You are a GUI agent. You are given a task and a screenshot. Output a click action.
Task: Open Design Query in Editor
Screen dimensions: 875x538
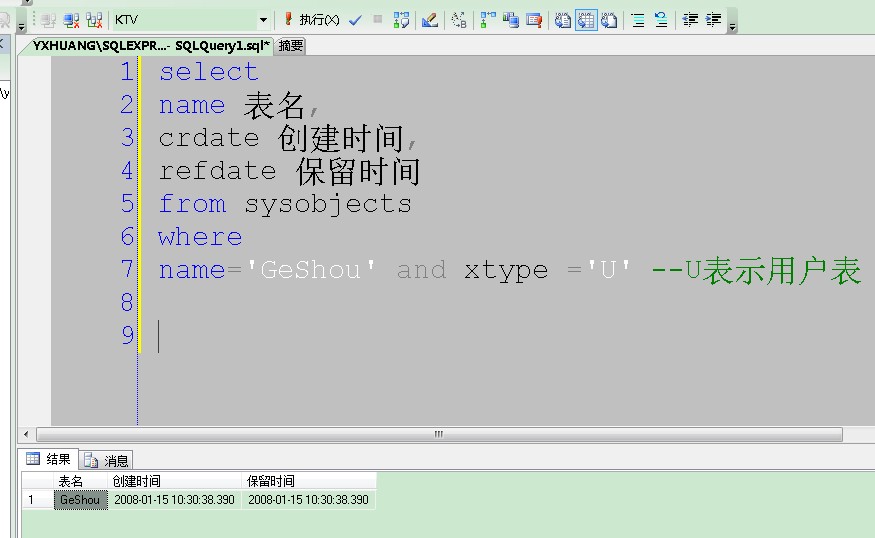(429, 20)
